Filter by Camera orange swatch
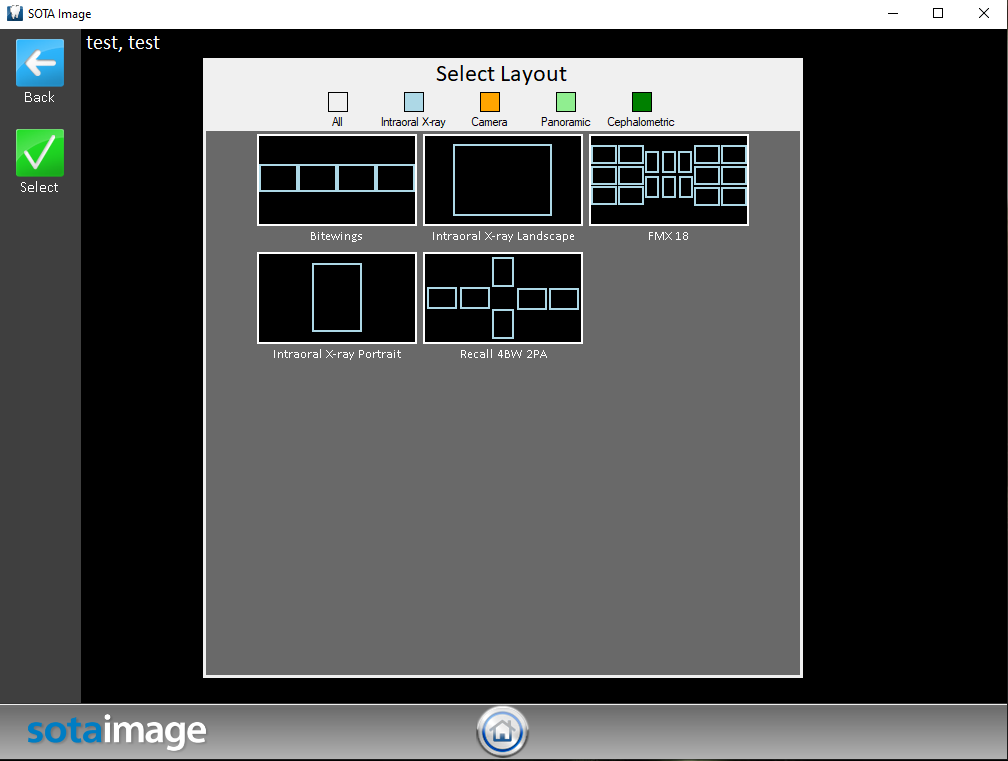The image size is (1008, 761). point(489,102)
